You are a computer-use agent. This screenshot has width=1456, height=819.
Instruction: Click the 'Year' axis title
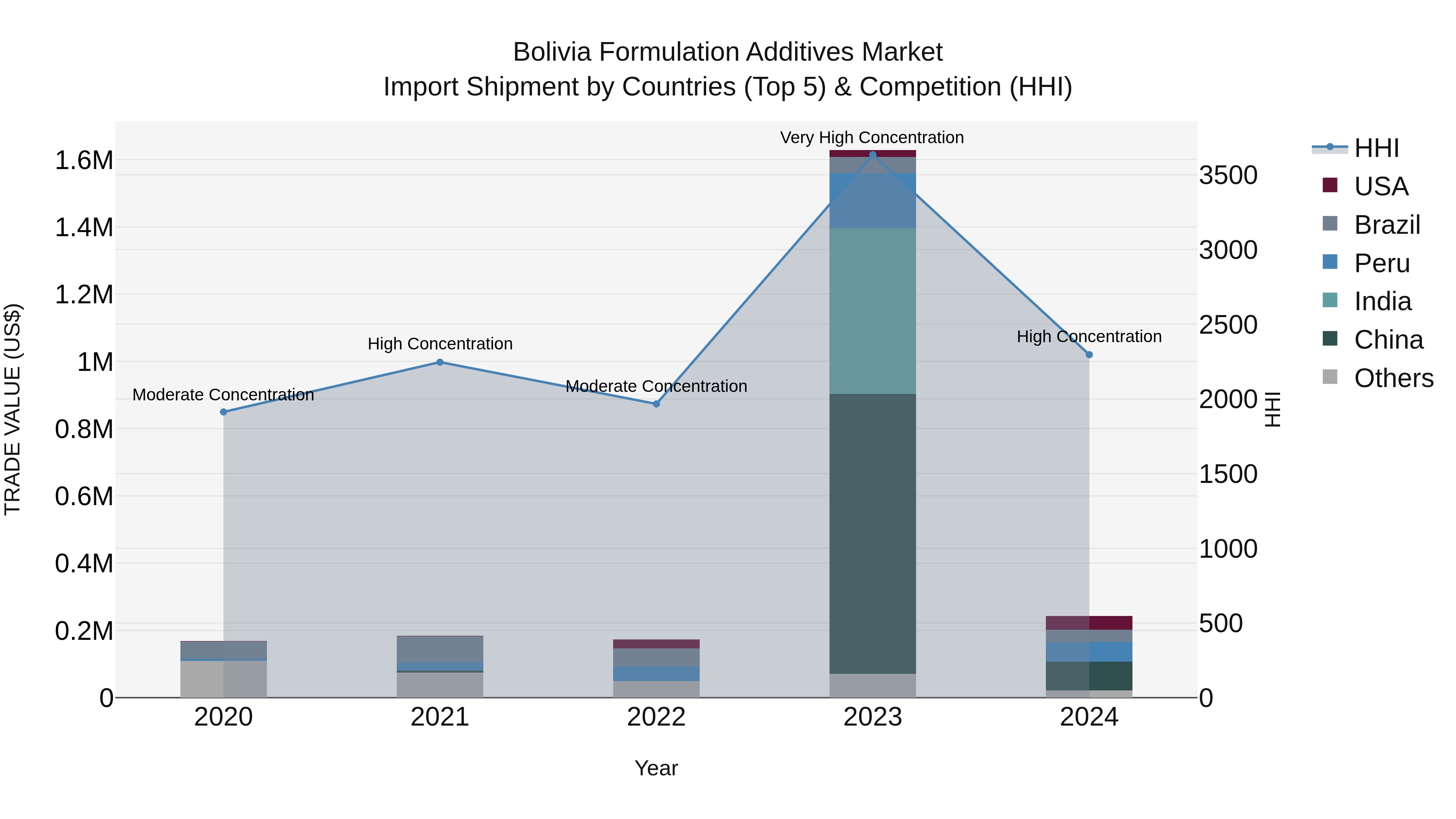click(656, 768)
